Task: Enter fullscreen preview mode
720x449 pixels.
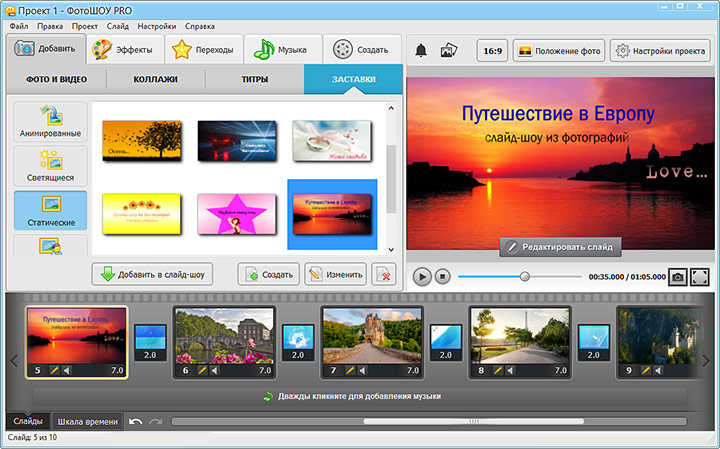Action: (700, 276)
